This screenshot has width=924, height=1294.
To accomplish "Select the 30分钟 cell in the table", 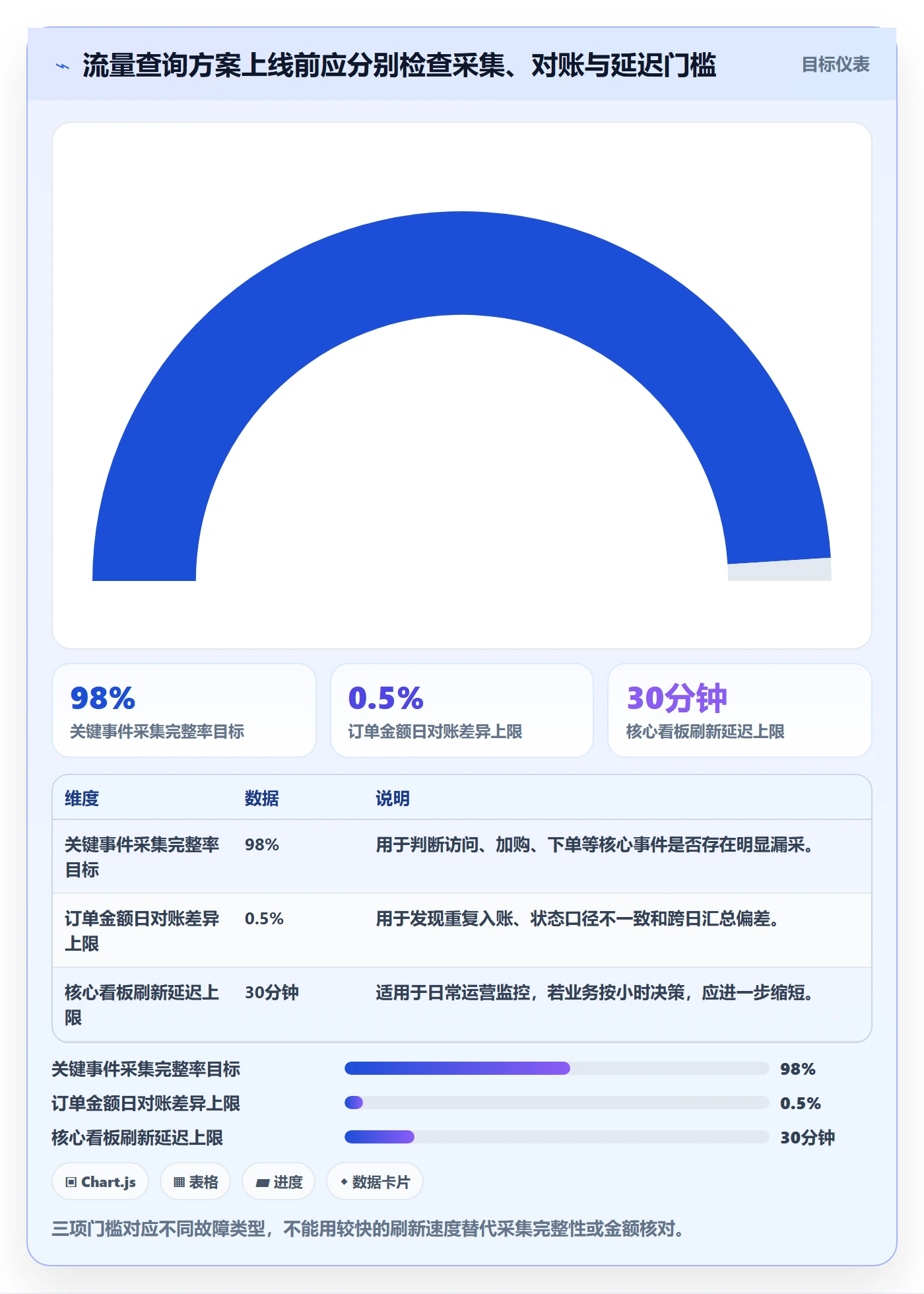I will [x=271, y=992].
